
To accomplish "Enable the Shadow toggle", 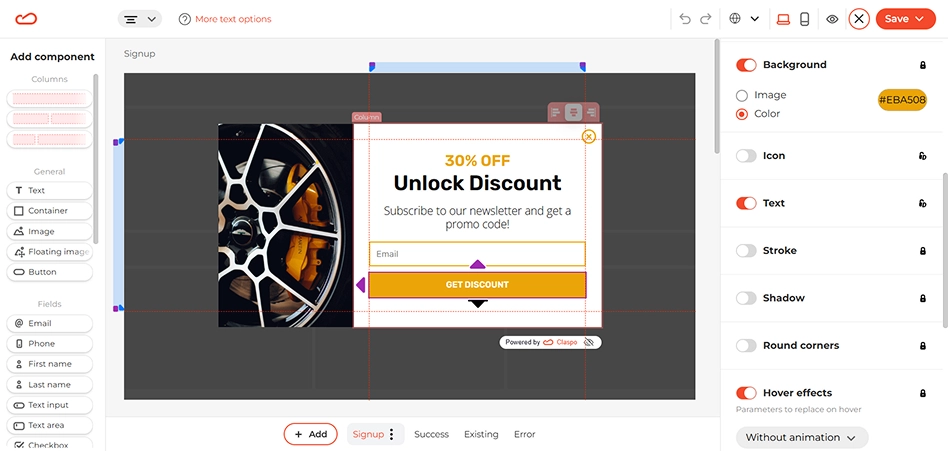I will pos(746,298).
